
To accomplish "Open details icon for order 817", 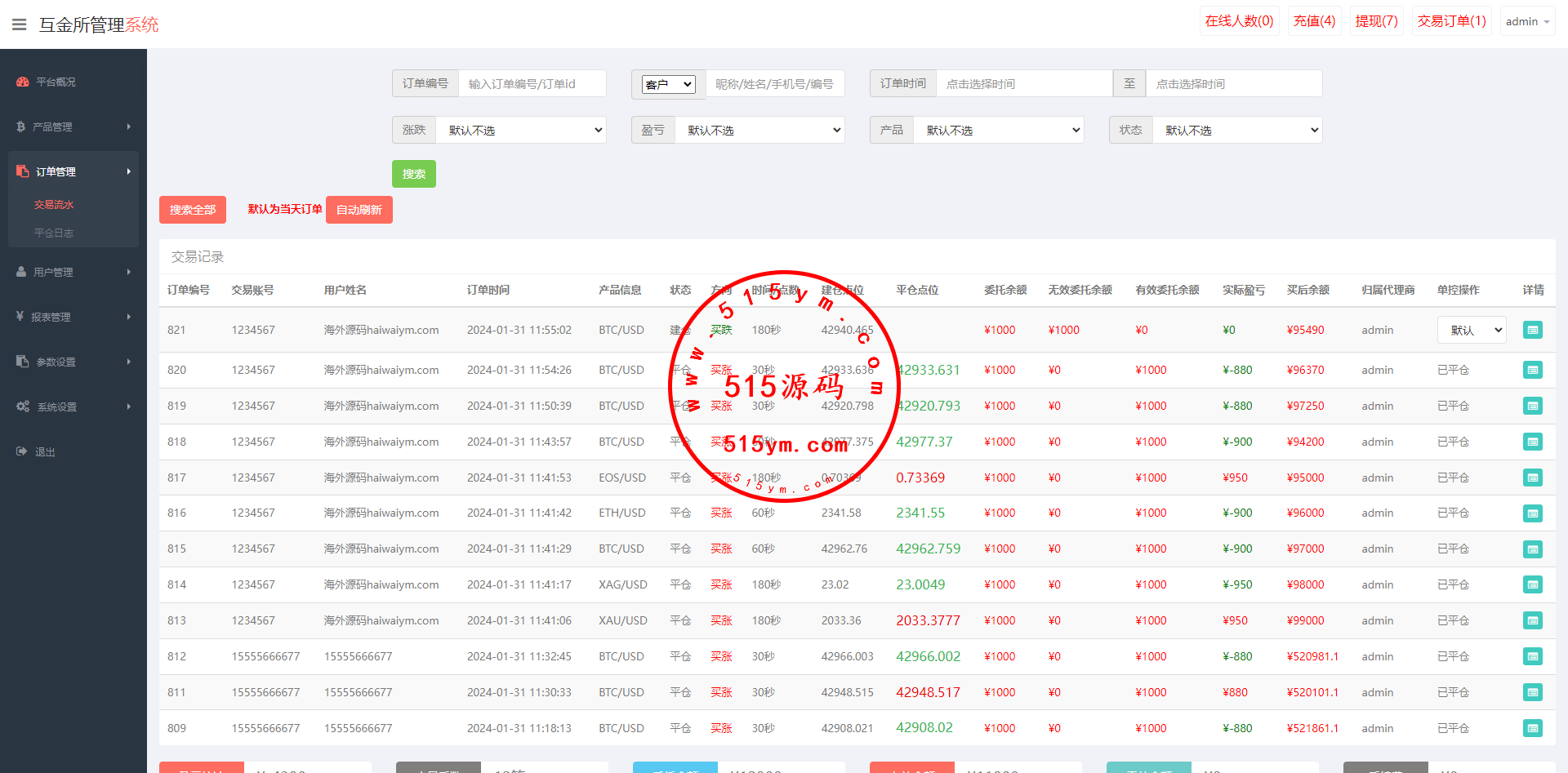I will pyautogui.click(x=1532, y=478).
